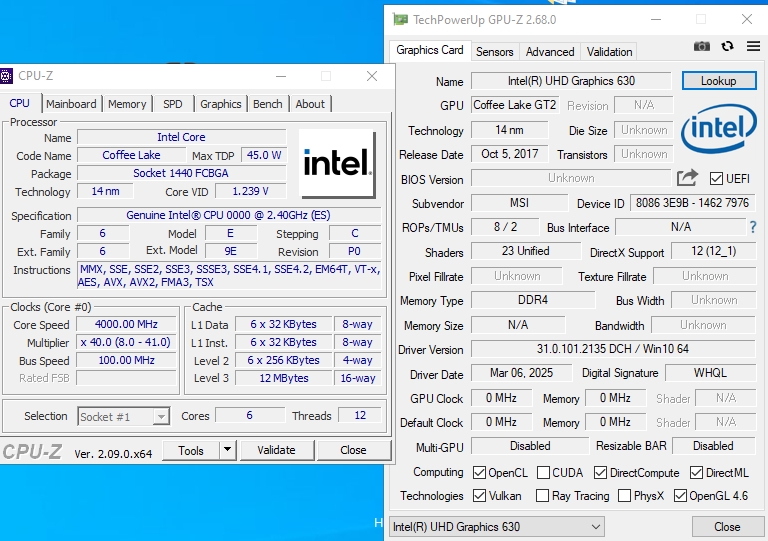Click the Cores value 6 in CPU-Z
The width and height of the screenshot is (768, 541).
(x=250, y=415)
